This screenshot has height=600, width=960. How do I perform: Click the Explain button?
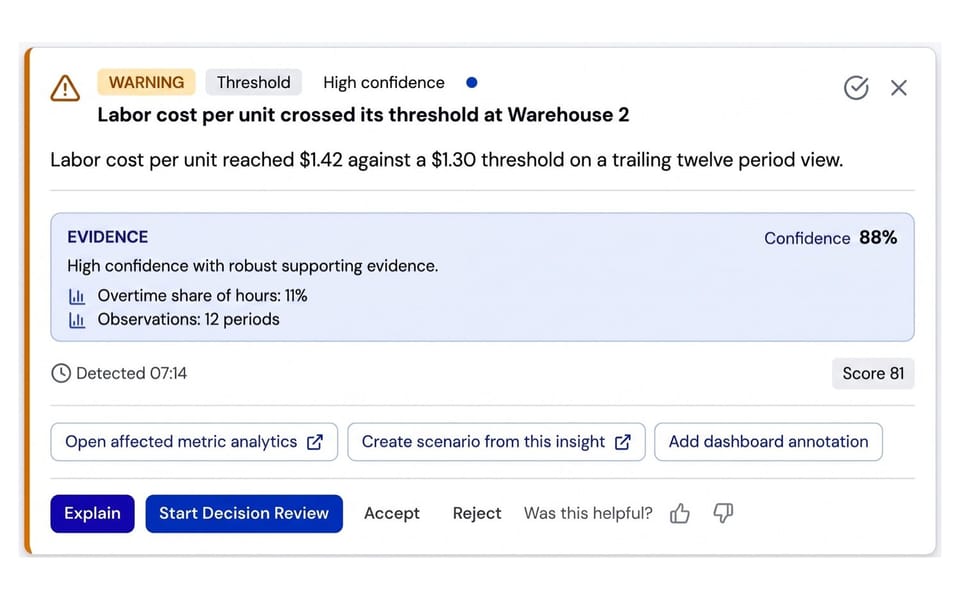click(x=92, y=514)
